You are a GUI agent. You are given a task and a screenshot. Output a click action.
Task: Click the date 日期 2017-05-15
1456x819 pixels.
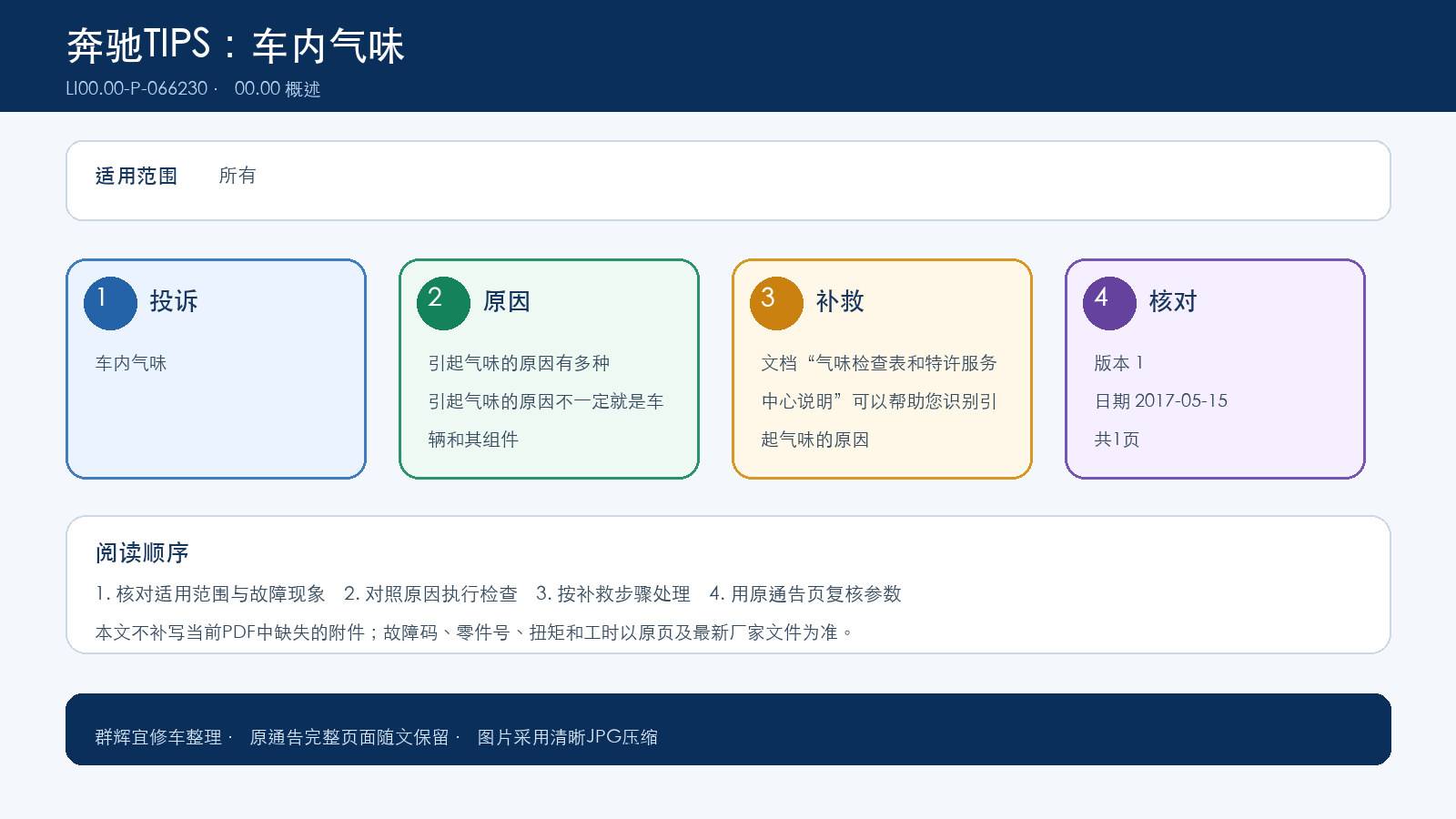pyautogui.click(x=1161, y=401)
